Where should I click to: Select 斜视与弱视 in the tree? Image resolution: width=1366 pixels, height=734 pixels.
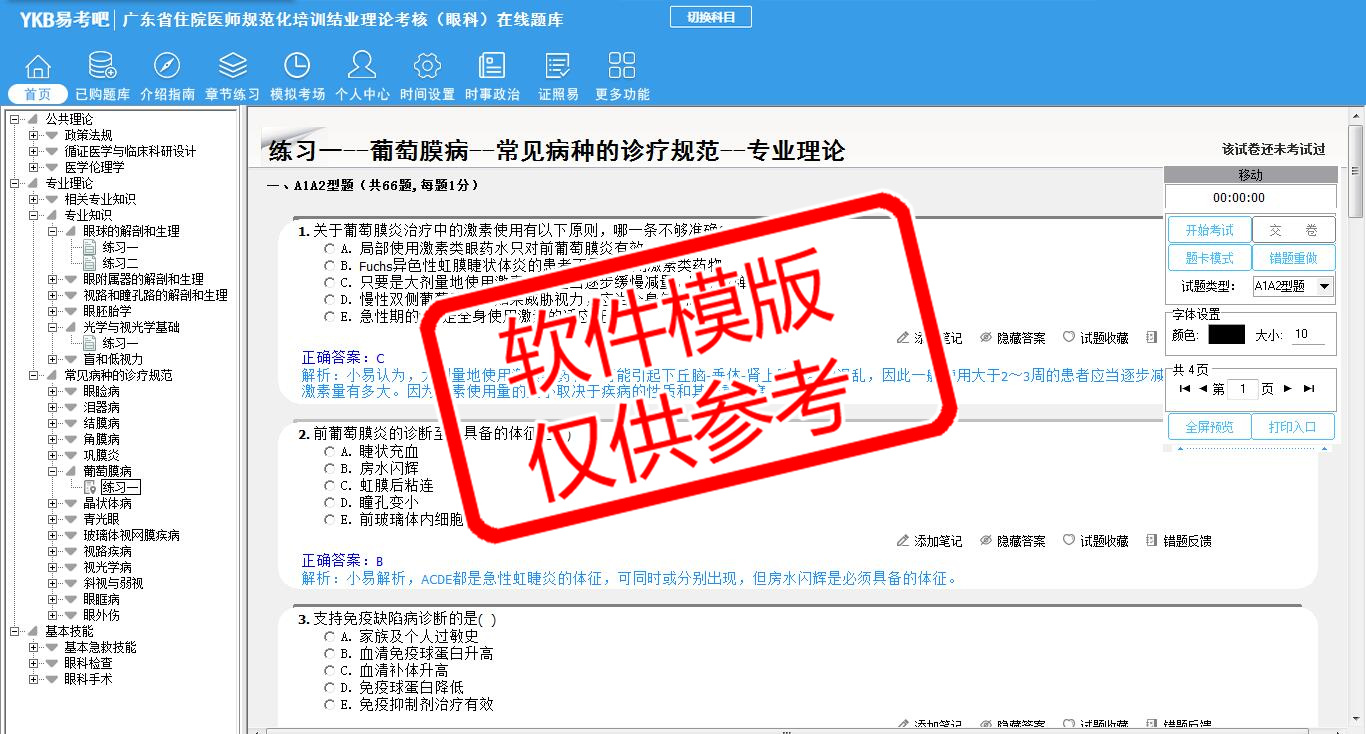point(114,583)
